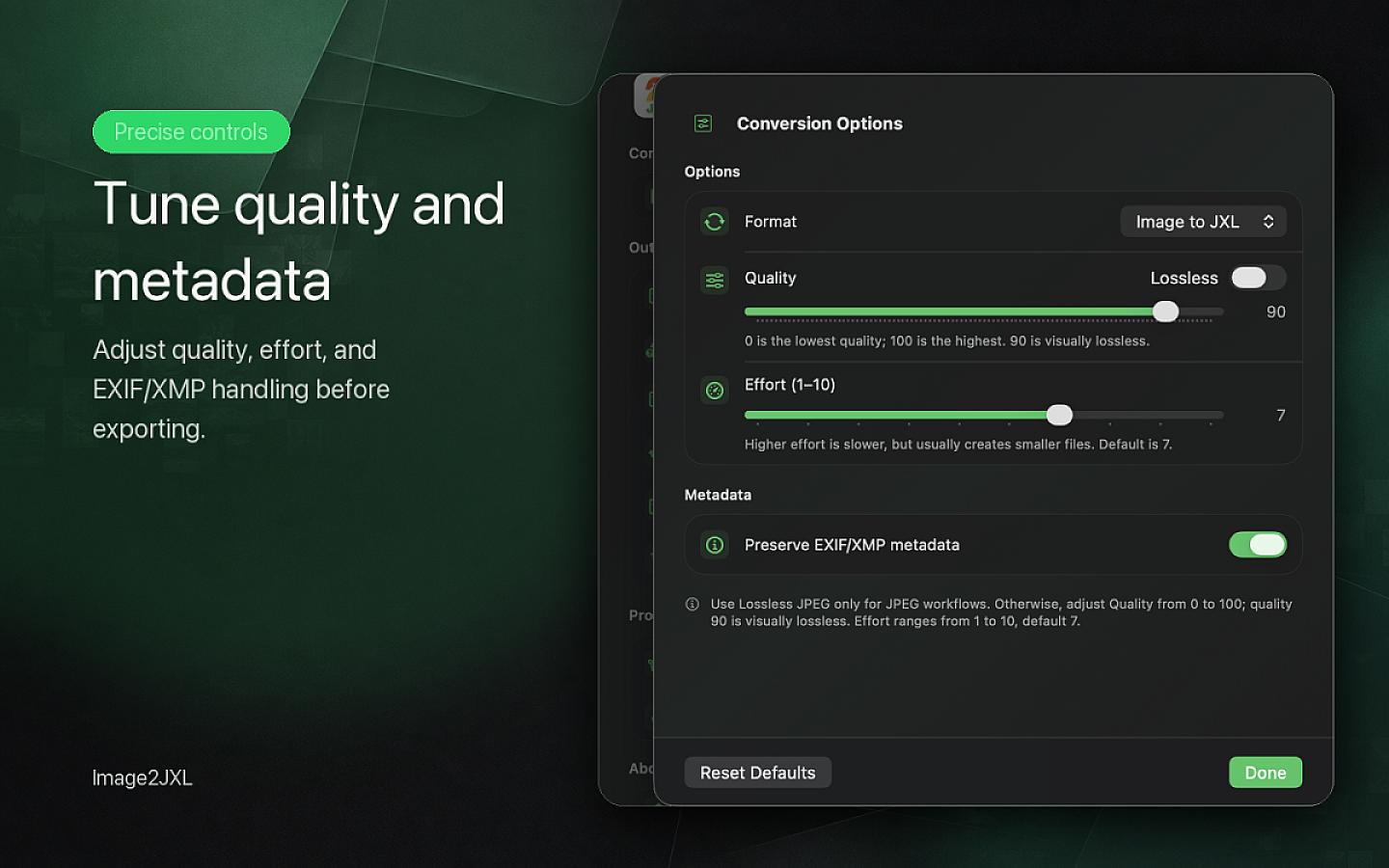This screenshot has height=868, width=1389.
Task: Click the Quality slider handle
Action: 1166,312
